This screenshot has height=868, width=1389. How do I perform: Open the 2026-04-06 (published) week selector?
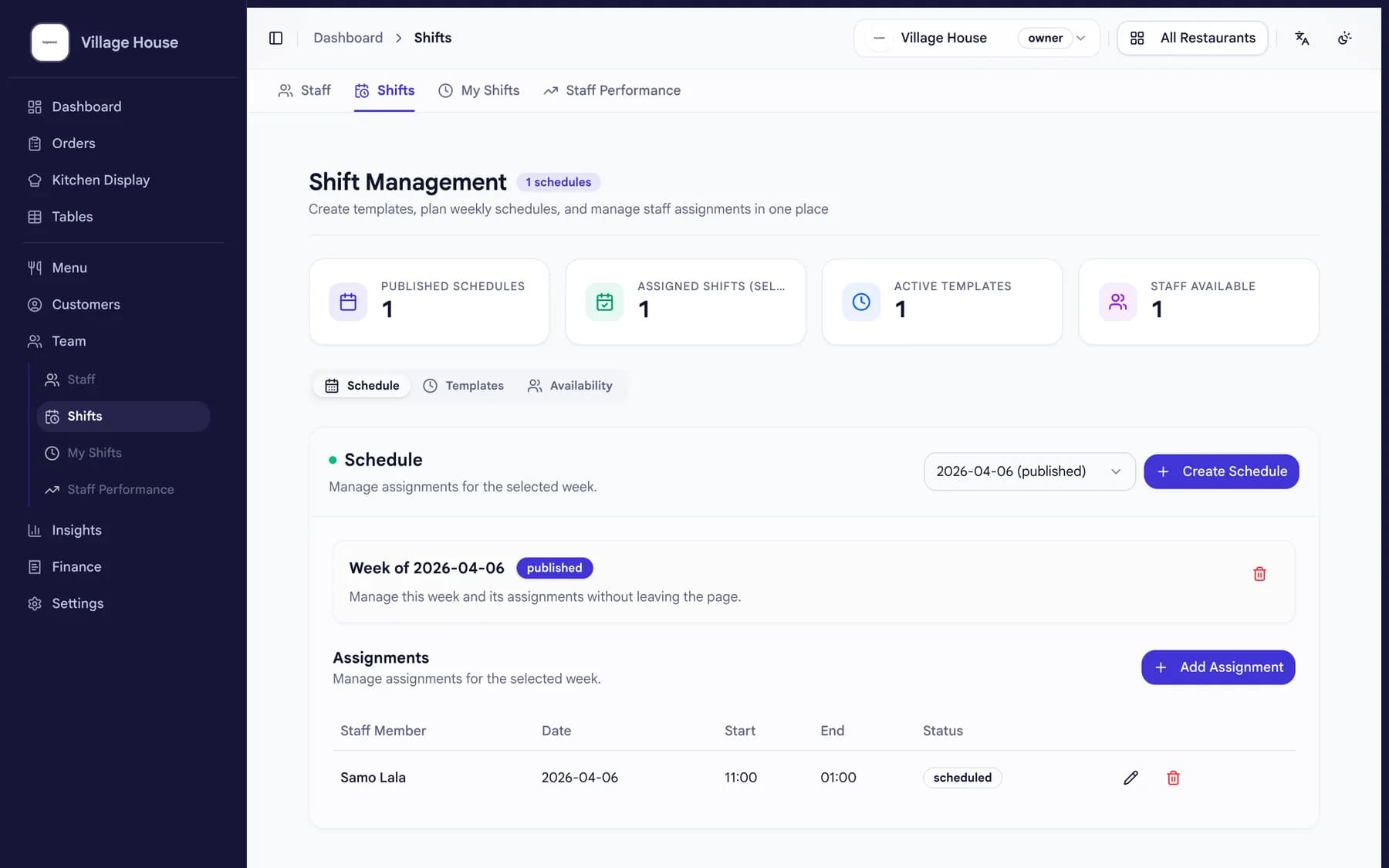(x=1029, y=471)
